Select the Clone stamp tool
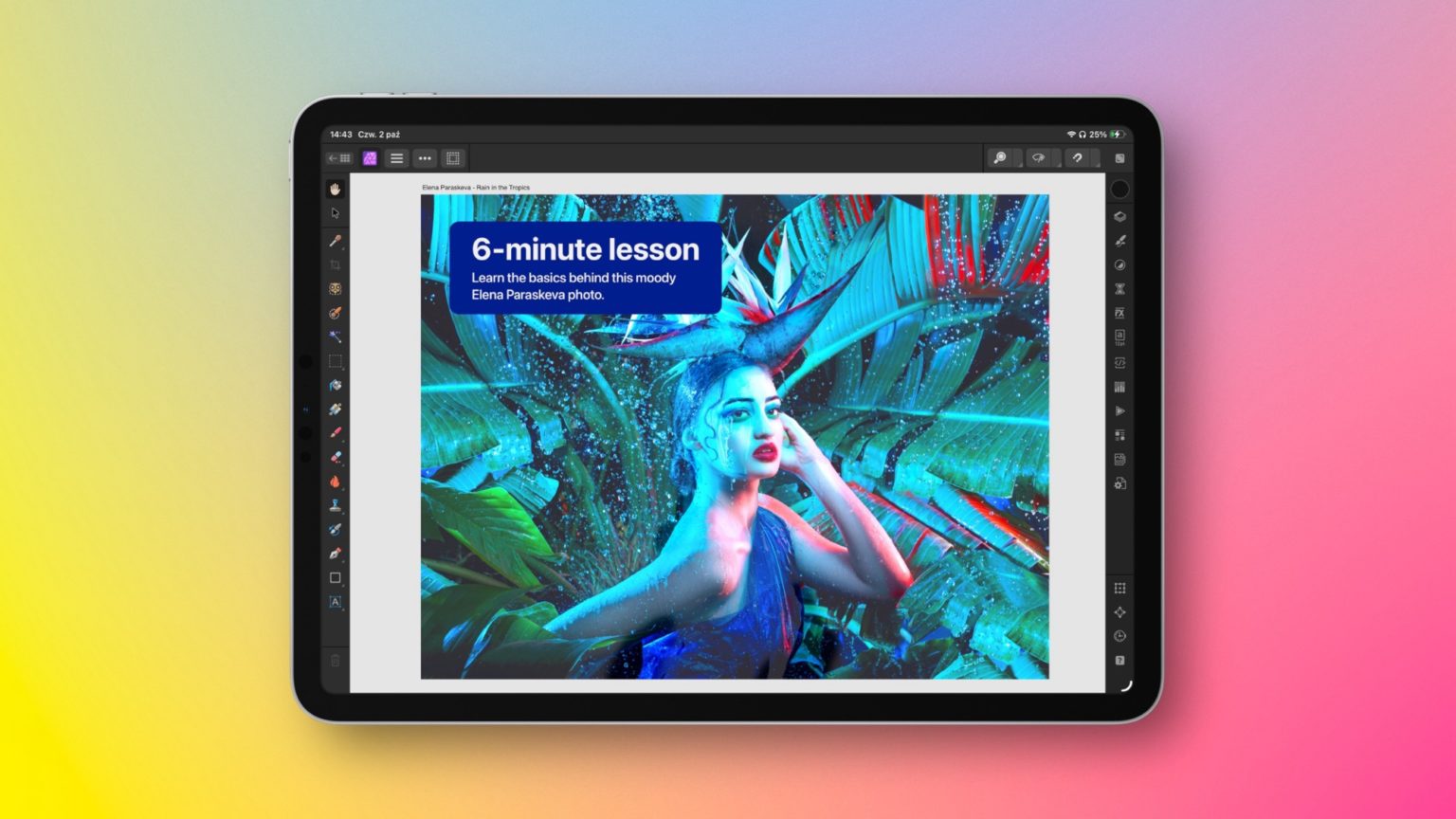1456x819 pixels. tap(335, 505)
